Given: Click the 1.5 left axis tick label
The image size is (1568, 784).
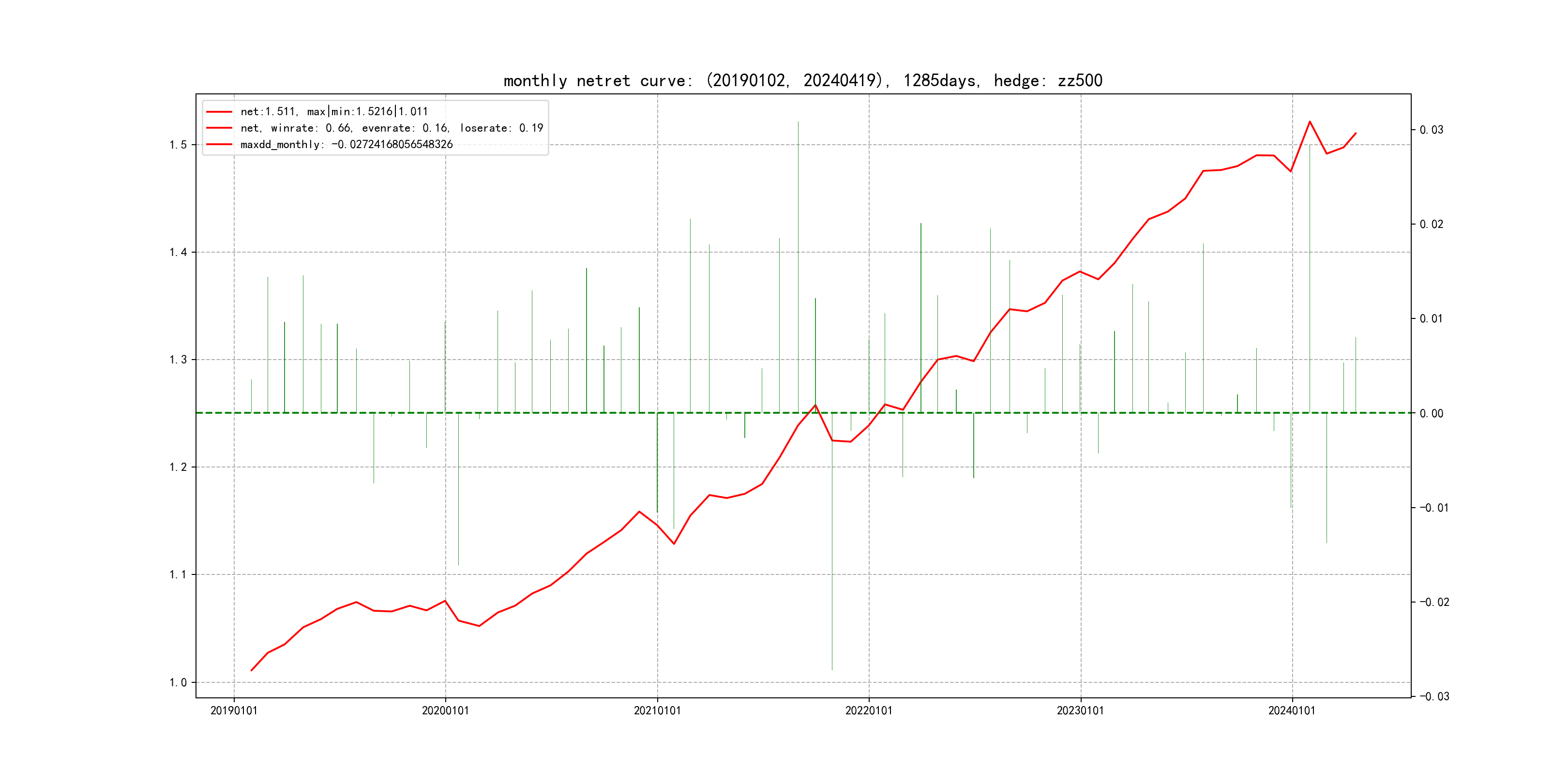Looking at the screenshot, I should click(x=178, y=145).
